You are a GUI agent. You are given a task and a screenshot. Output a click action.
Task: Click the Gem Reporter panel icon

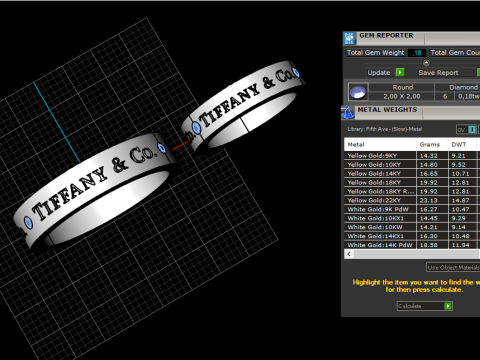coord(349,39)
